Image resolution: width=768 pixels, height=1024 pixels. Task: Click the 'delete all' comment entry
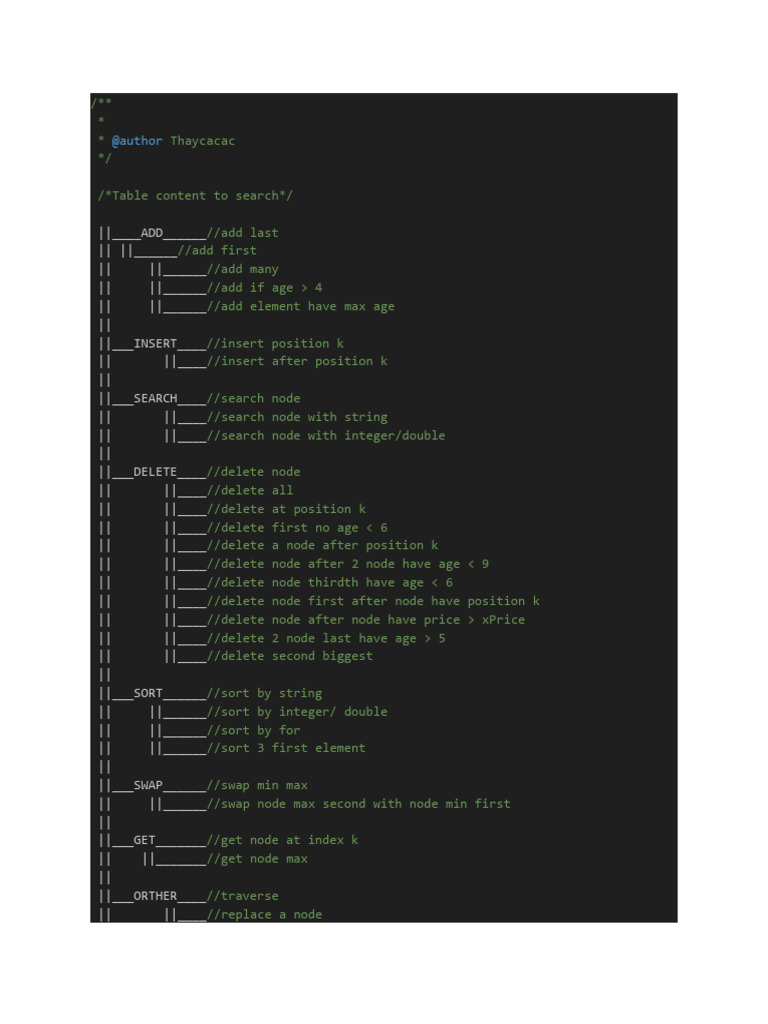(250, 491)
